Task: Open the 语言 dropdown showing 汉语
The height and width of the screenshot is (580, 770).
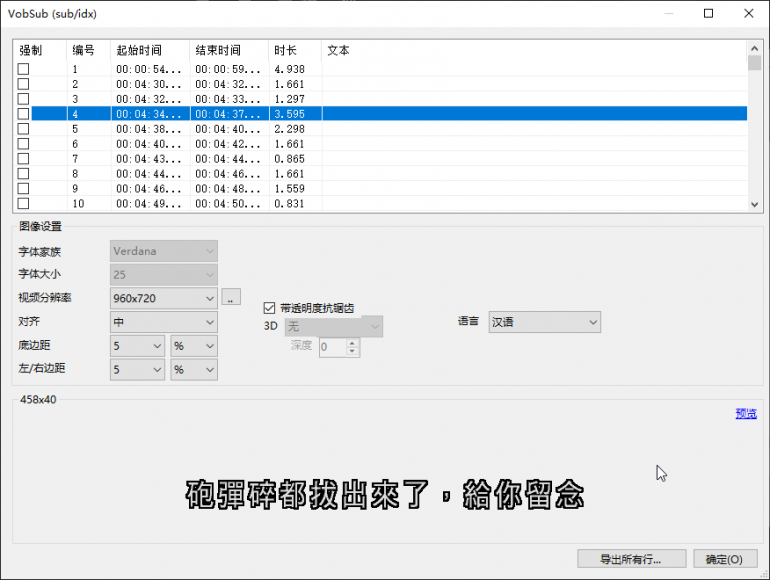Action: click(x=545, y=322)
